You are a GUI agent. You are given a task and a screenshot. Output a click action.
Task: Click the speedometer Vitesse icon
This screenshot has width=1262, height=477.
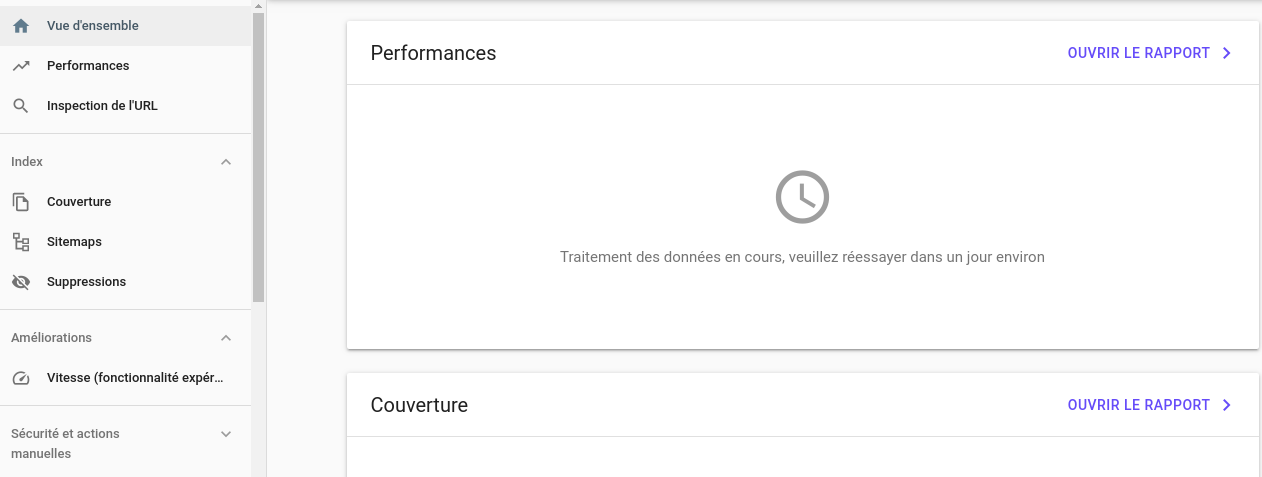point(21,378)
